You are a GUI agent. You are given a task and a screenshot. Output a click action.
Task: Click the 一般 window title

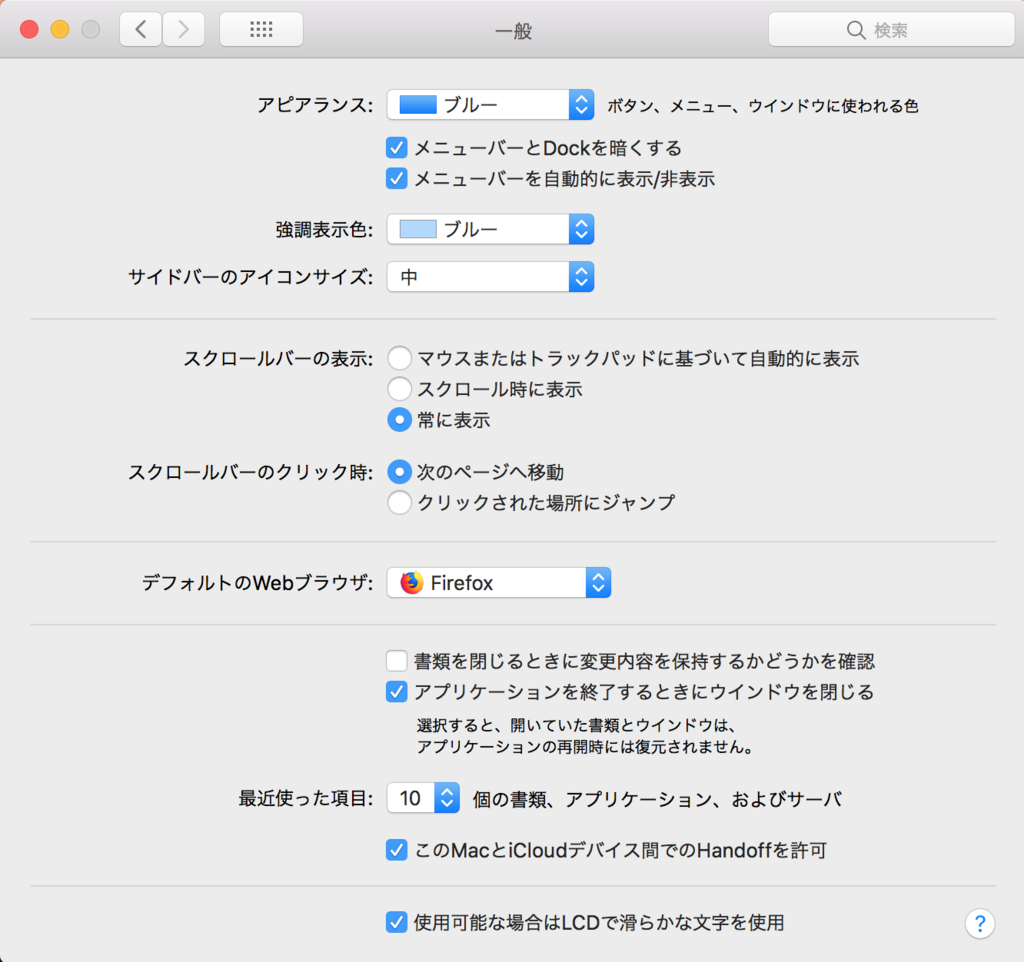[513, 31]
